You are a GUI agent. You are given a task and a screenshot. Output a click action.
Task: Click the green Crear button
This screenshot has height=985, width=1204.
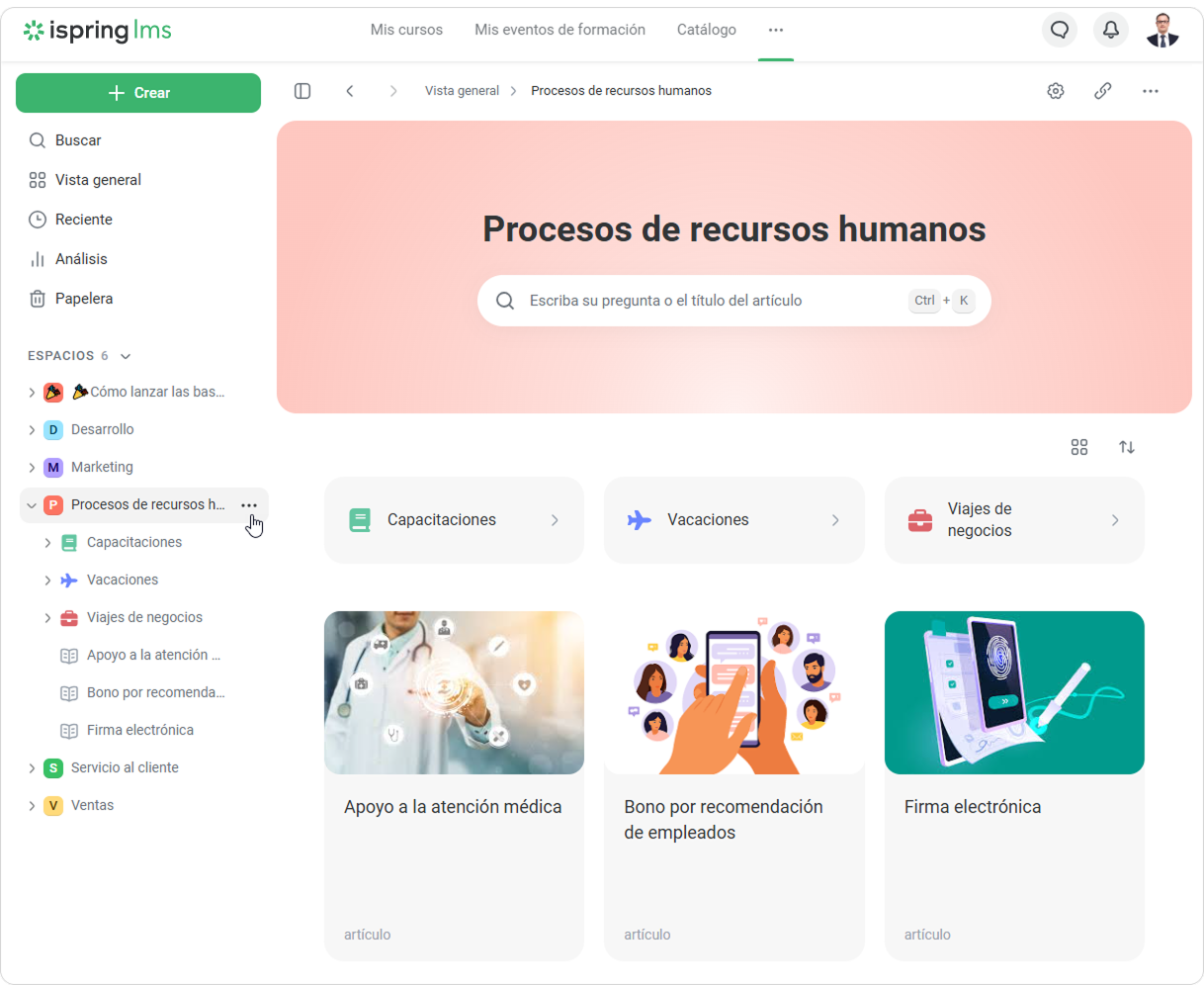click(138, 93)
